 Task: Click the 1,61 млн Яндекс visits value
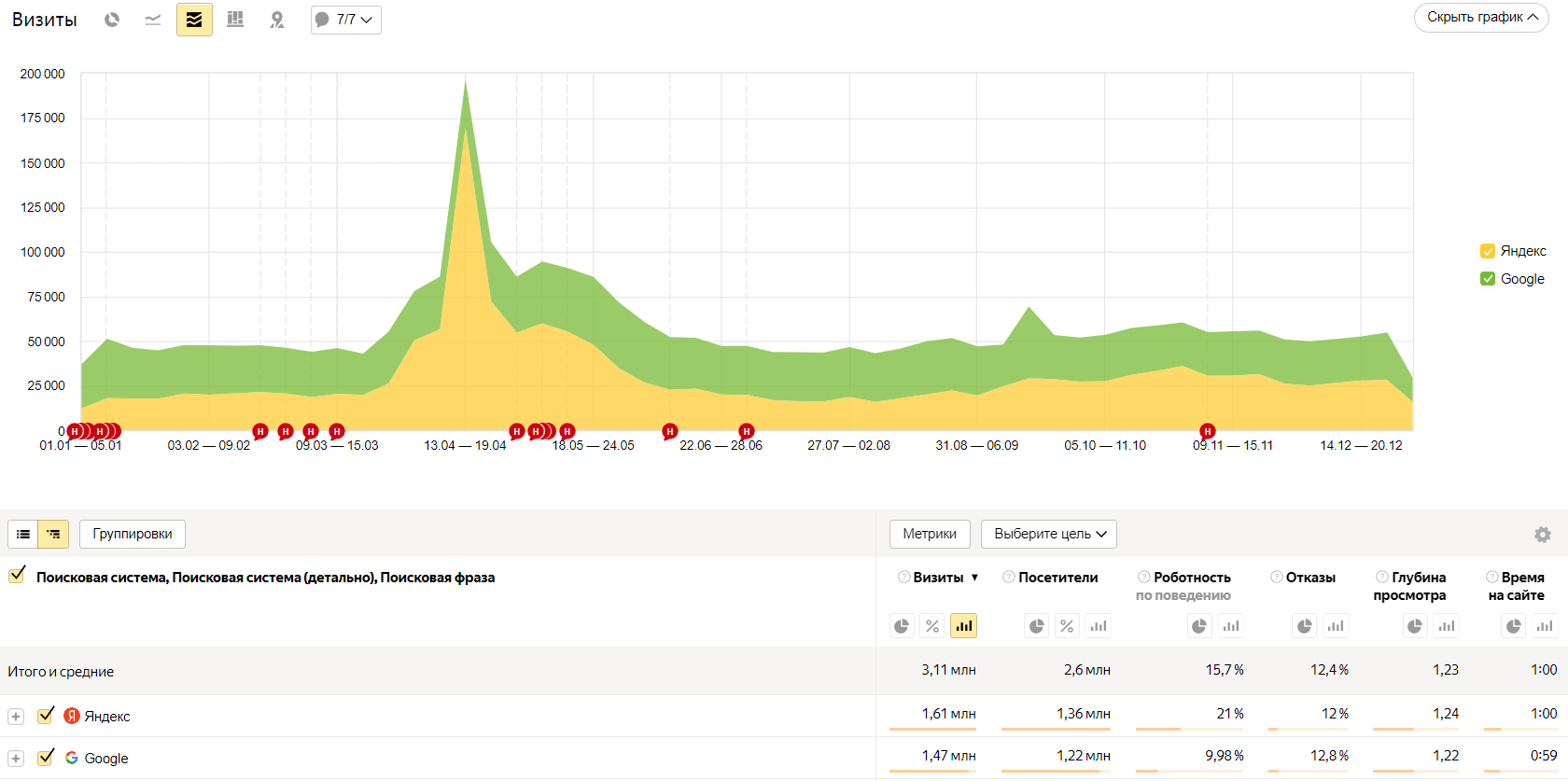click(948, 714)
